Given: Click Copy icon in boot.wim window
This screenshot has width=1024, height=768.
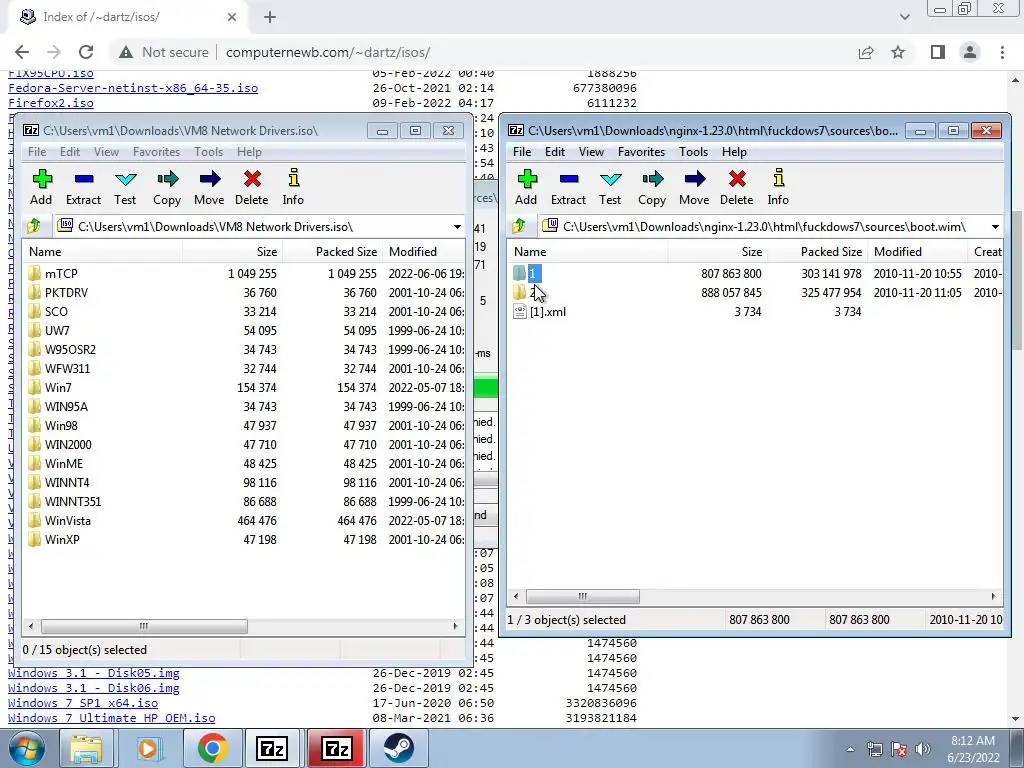Looking at the screenshot, I should 652,179.
